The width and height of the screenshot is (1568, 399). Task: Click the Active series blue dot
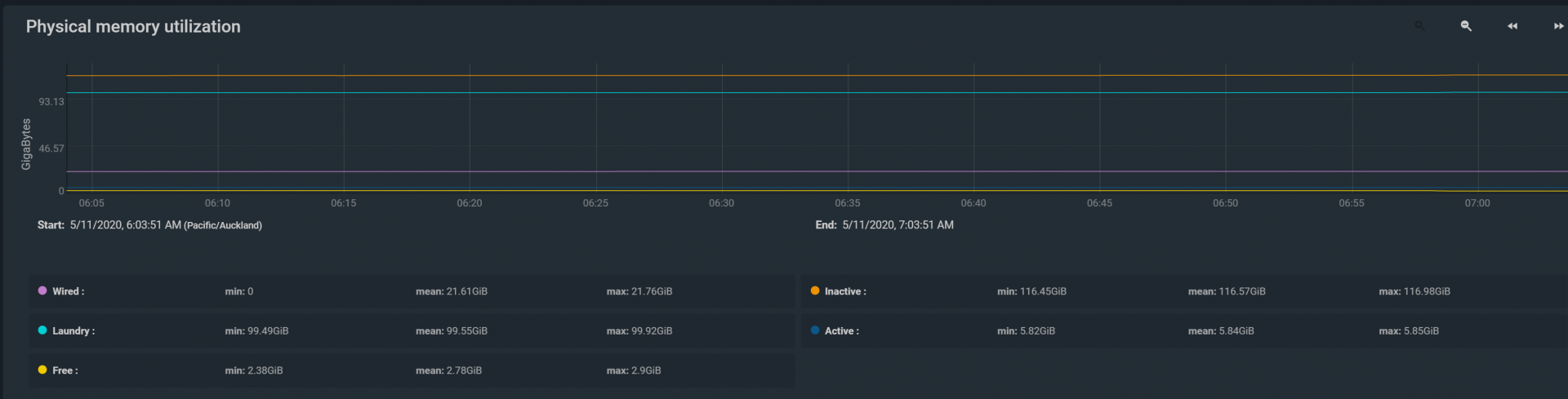(x=815, y=330)
